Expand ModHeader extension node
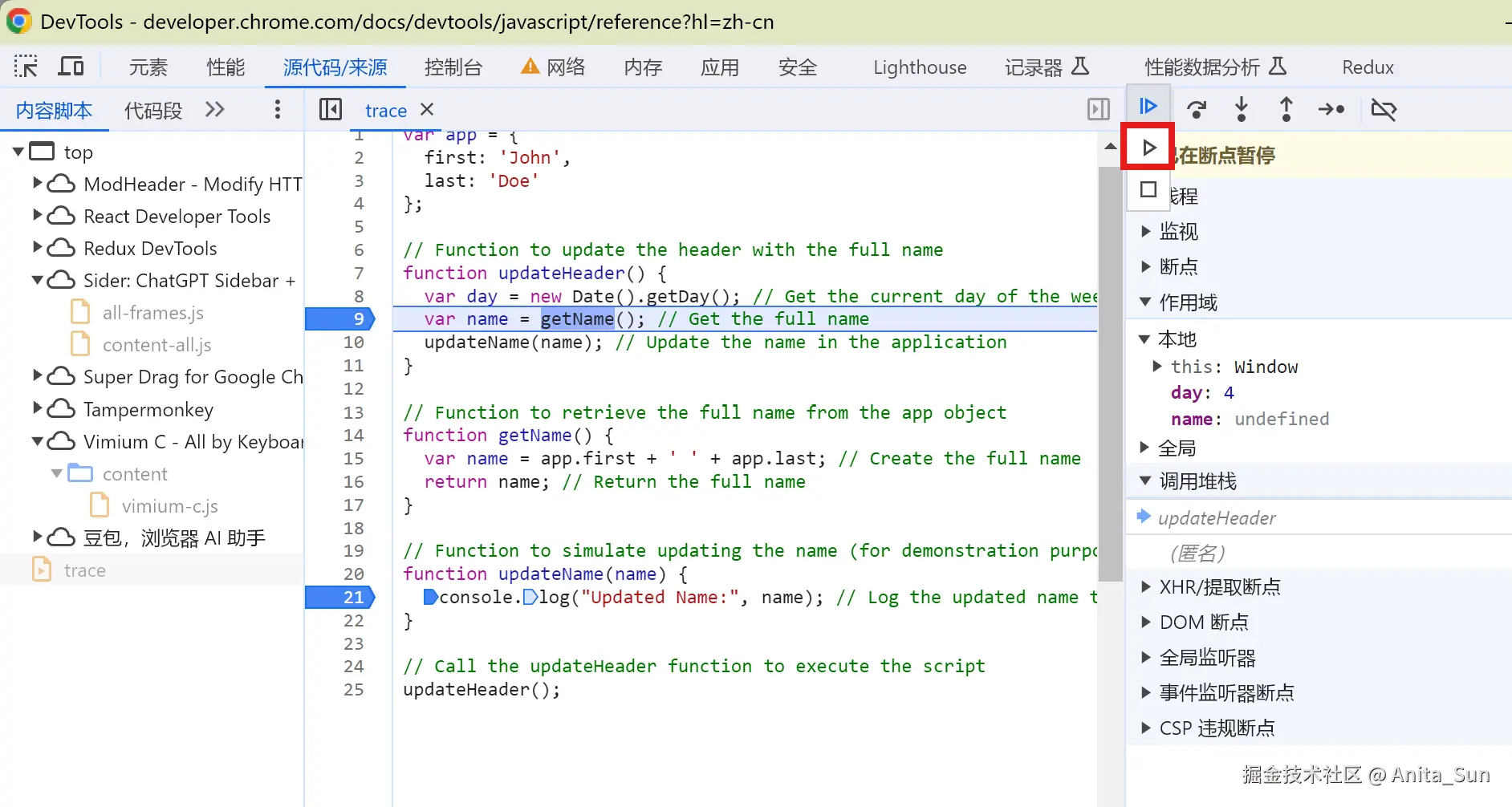Image resolution: width=1512 pixels, height=807 pixels. 37,184
